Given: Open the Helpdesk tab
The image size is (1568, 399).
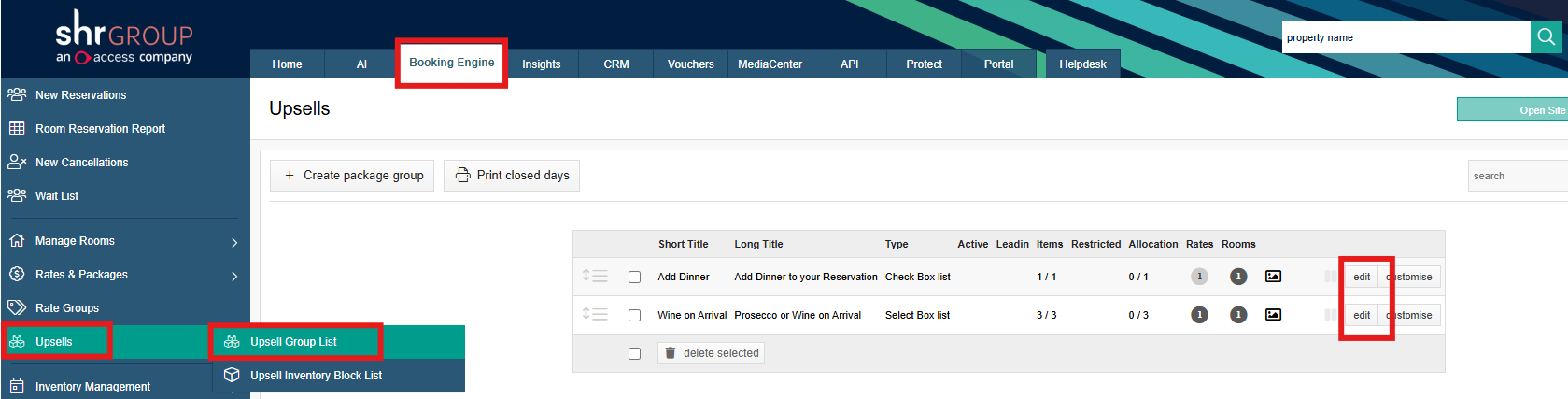Looking at the screenshot, I should click(x=1083, y=64).
